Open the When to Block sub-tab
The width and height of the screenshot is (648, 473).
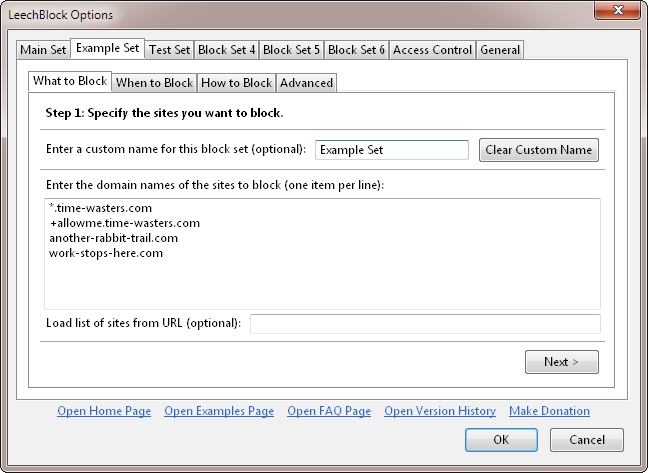(155, 83)
